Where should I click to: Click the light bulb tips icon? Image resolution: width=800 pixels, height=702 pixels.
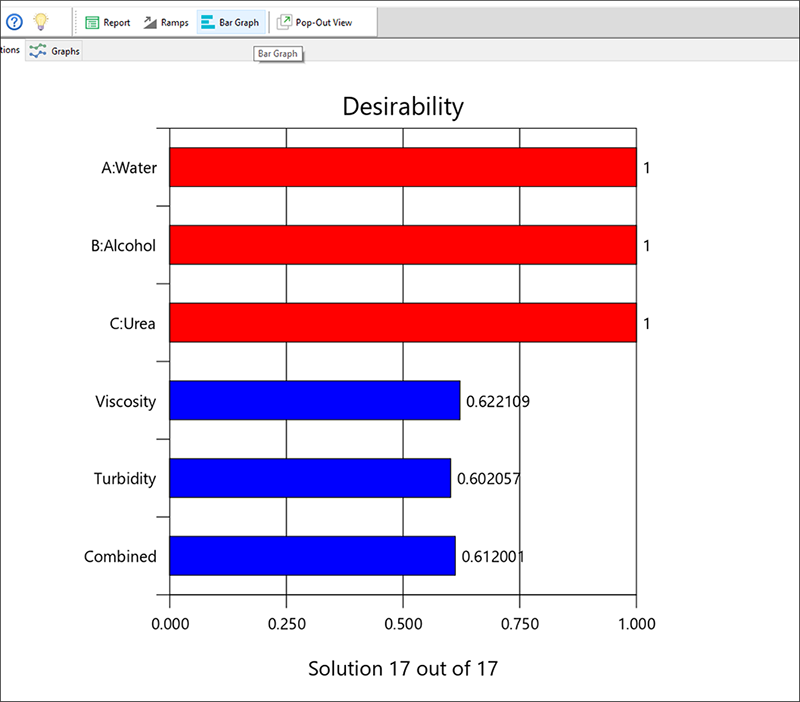[x=41, y=21]
